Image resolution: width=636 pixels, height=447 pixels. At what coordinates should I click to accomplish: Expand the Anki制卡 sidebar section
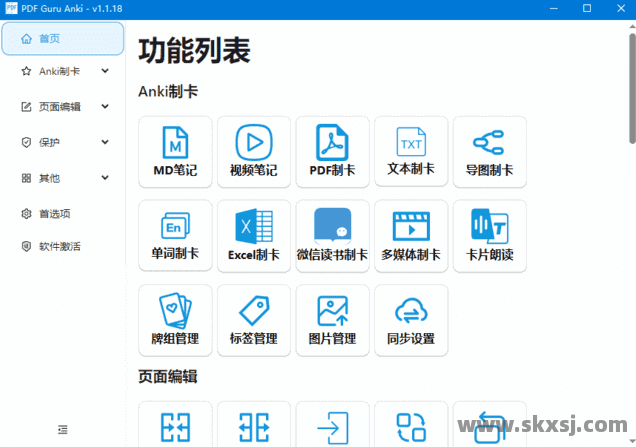click(x=64, y=72)
